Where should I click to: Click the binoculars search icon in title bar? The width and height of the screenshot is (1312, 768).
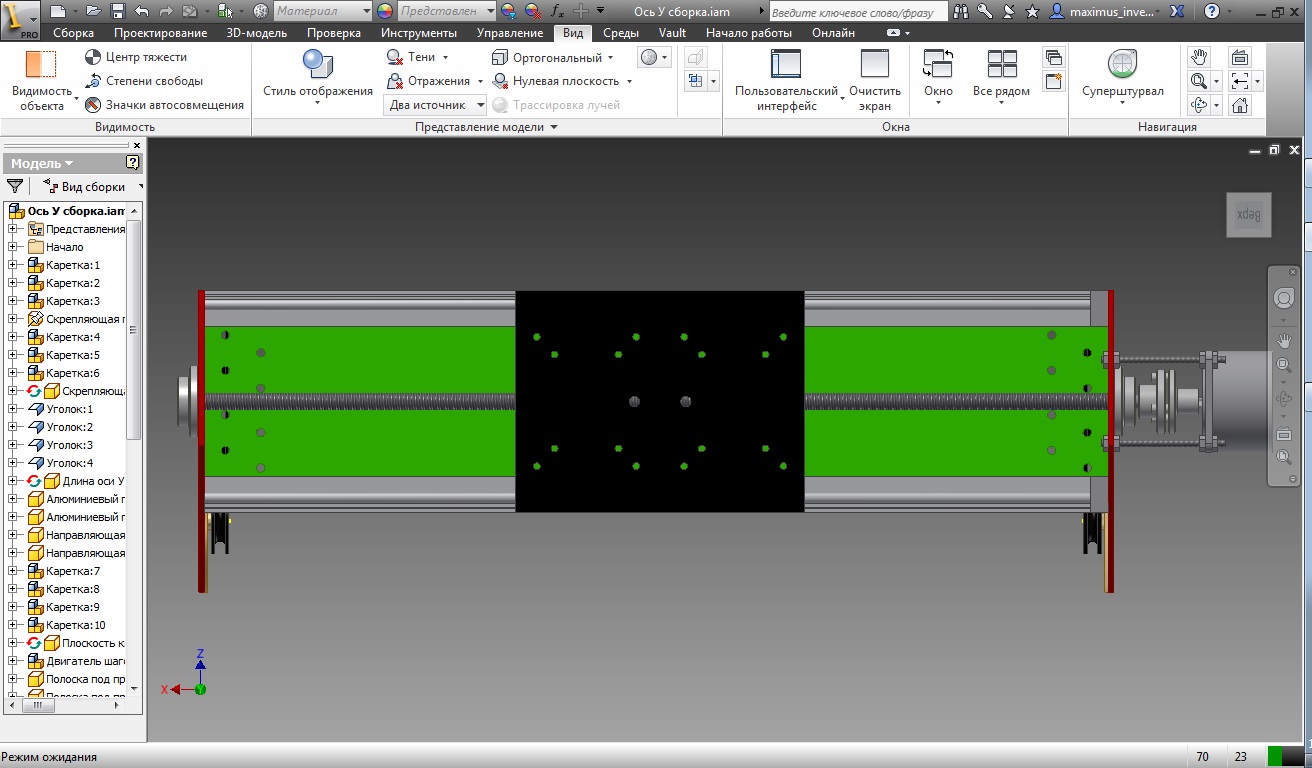click(961, 11)
